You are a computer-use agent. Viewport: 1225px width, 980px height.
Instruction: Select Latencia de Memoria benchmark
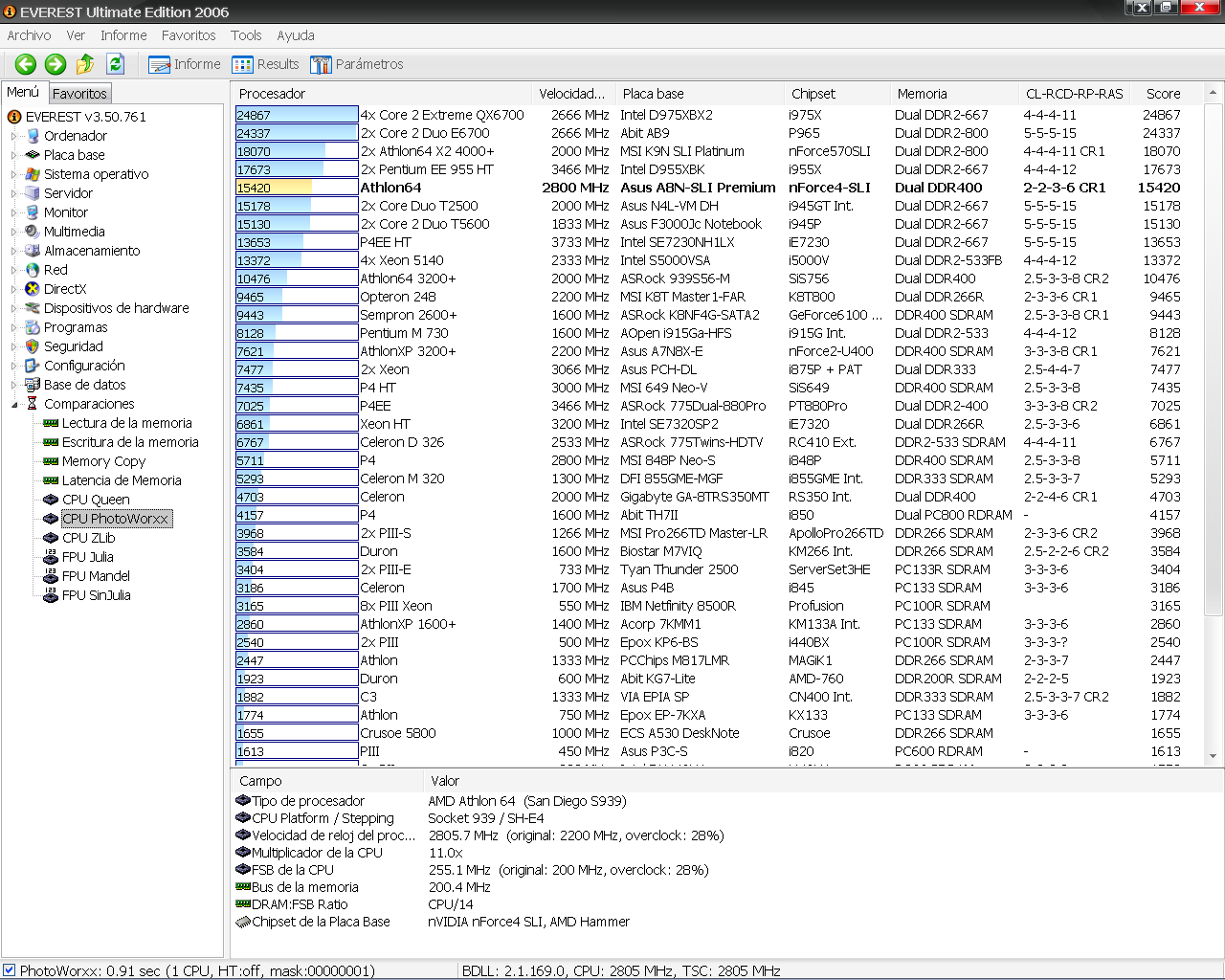coord(122,480)
